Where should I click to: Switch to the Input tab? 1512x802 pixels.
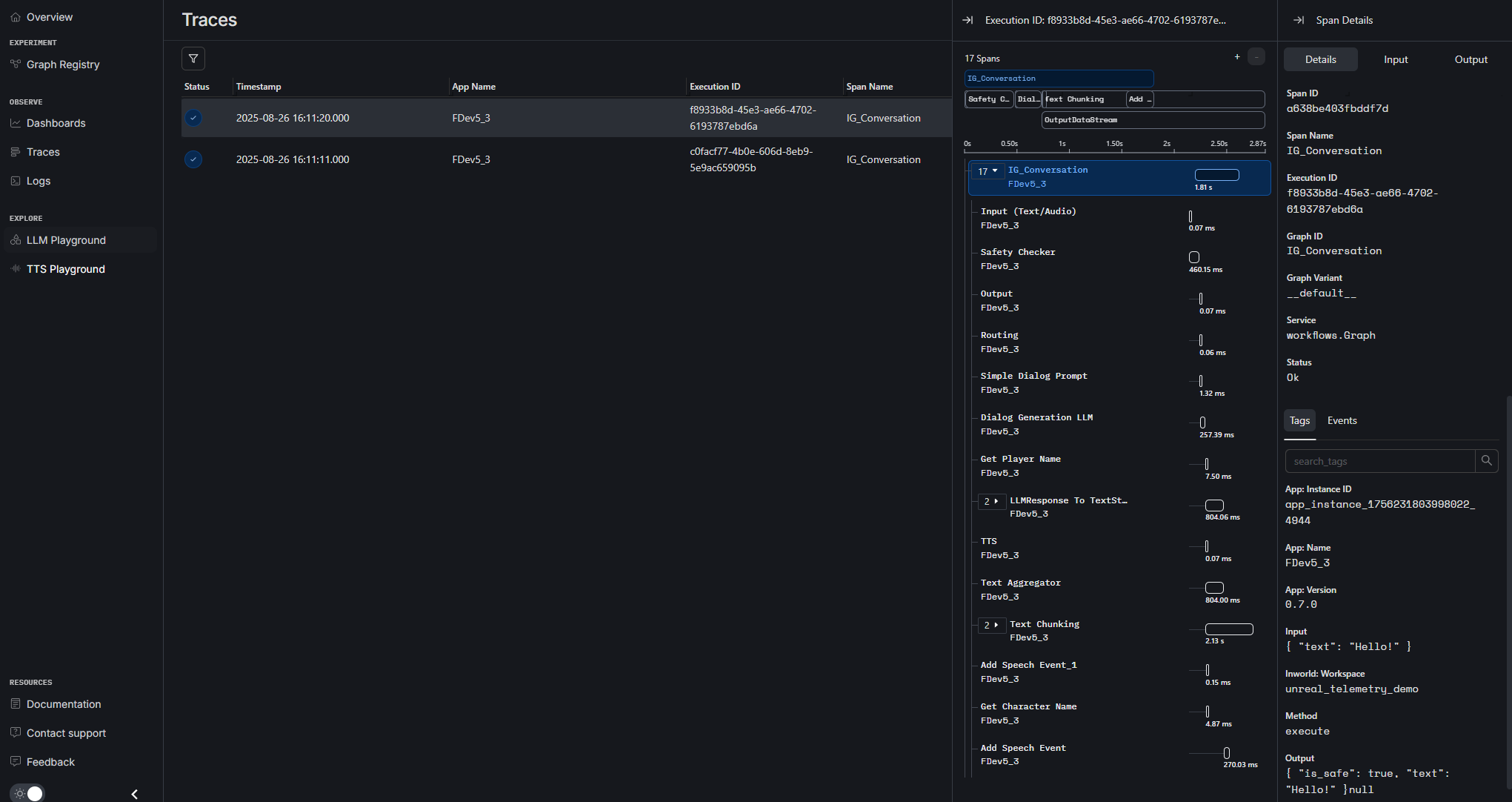point(1396,59)
